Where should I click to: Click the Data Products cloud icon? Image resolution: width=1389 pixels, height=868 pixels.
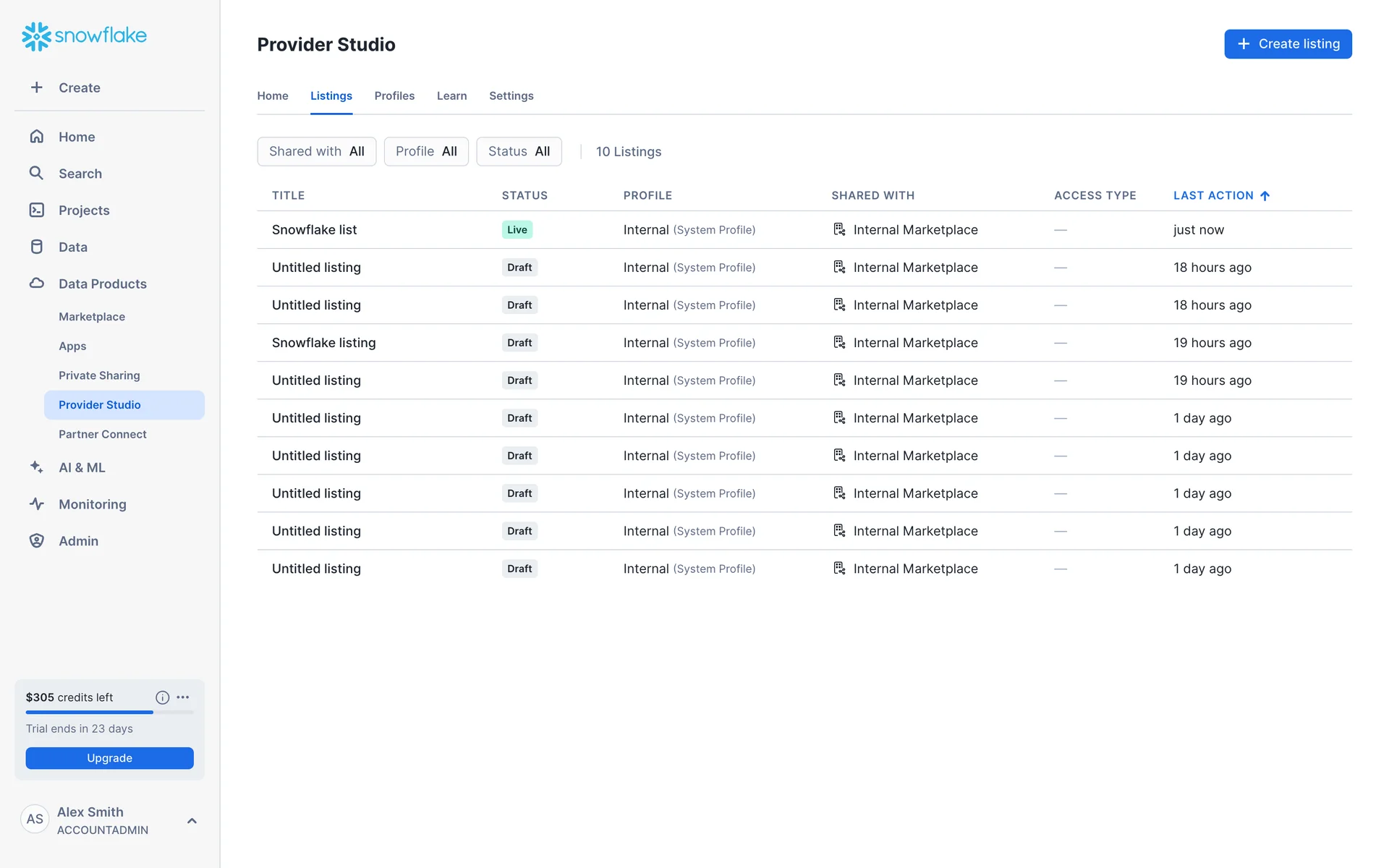pyautogui.click(x=36, y=284)
